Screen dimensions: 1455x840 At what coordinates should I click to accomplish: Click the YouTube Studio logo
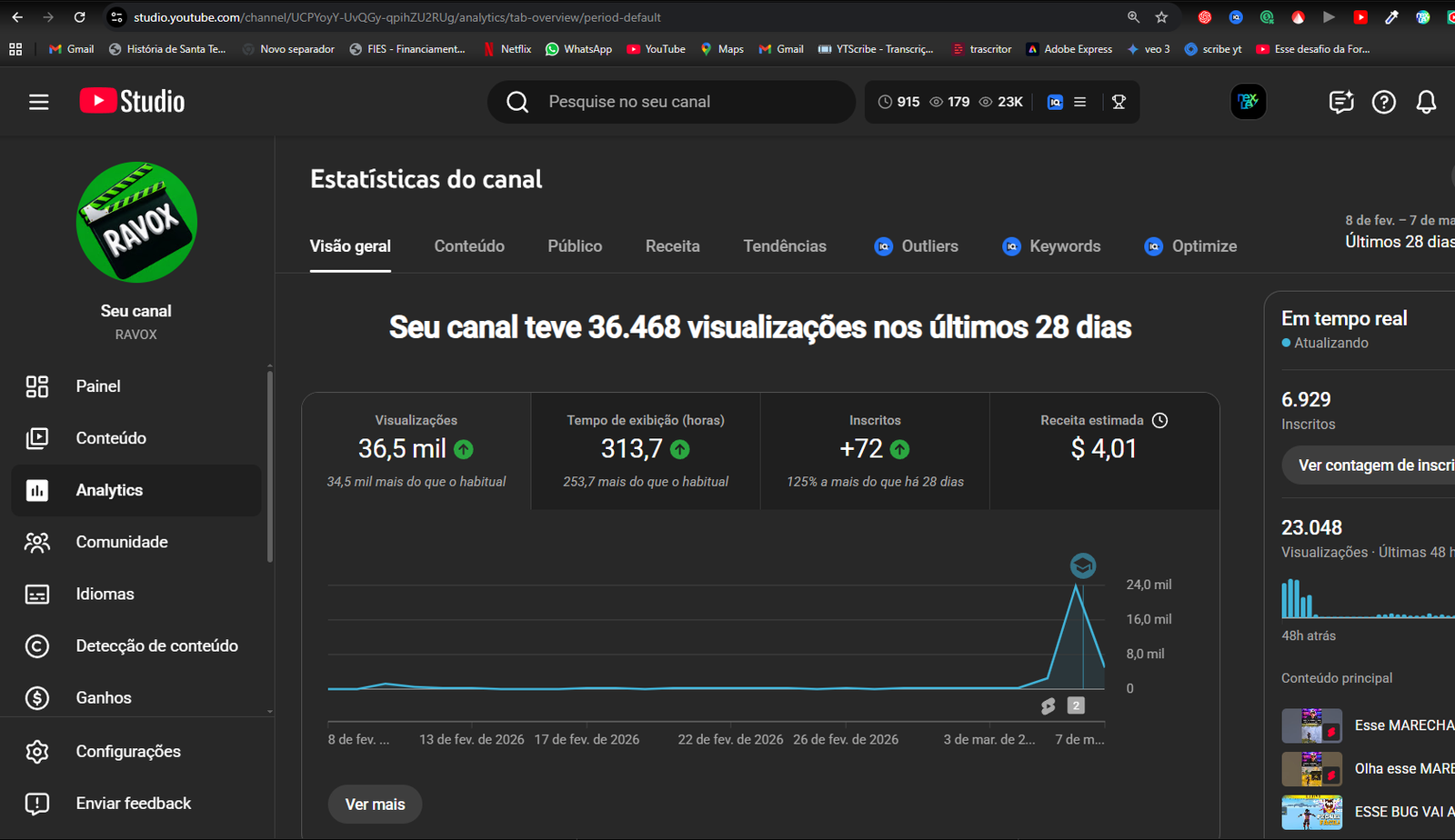pos(132,101)
